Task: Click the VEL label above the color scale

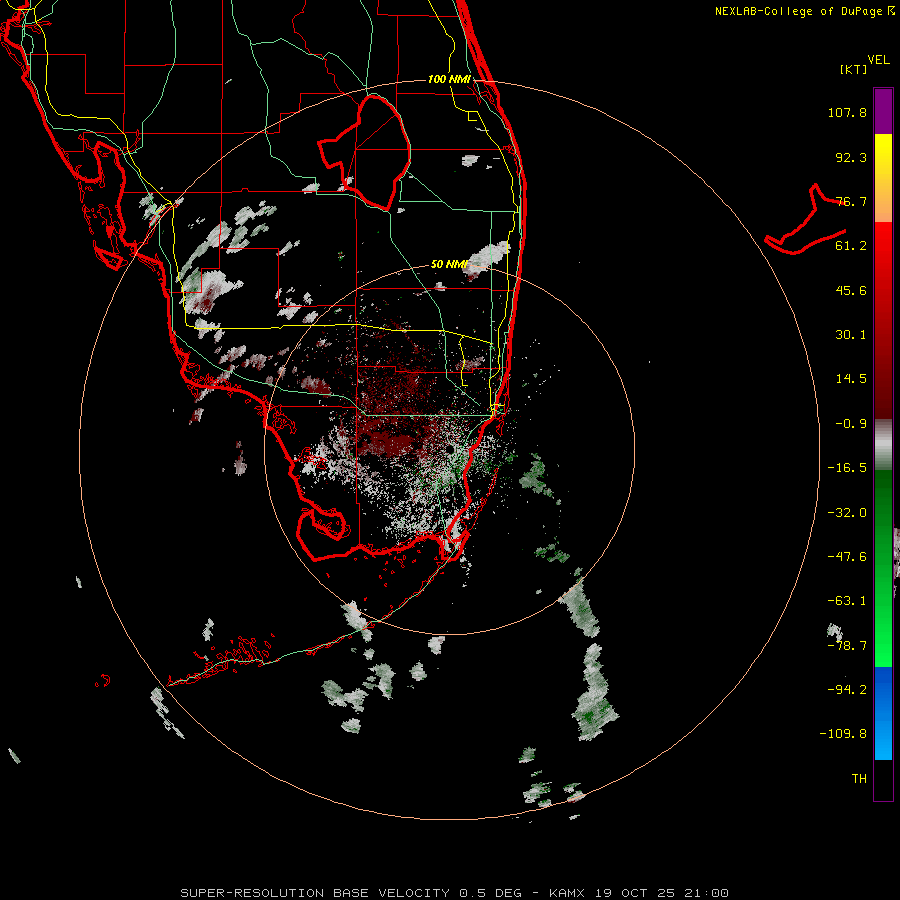Action: click(878, 60)
